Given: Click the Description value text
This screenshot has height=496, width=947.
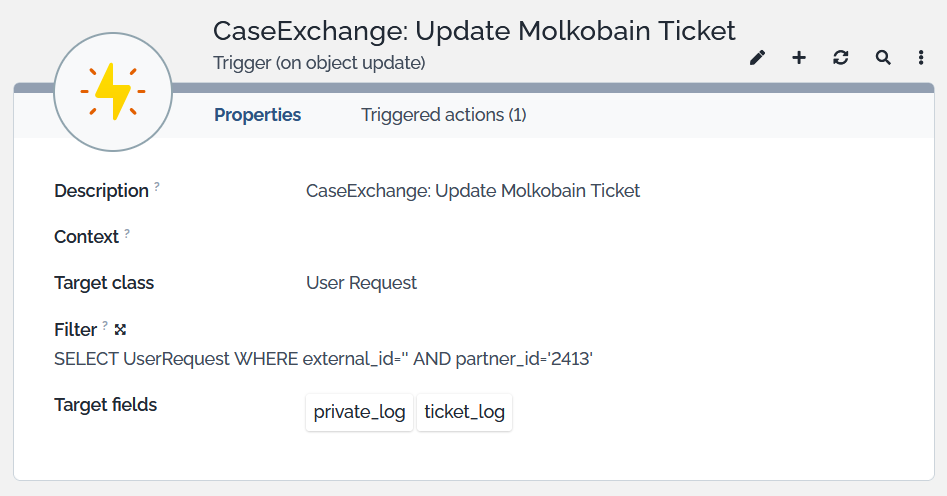Looking at the screenshot, I should [472, 191].
